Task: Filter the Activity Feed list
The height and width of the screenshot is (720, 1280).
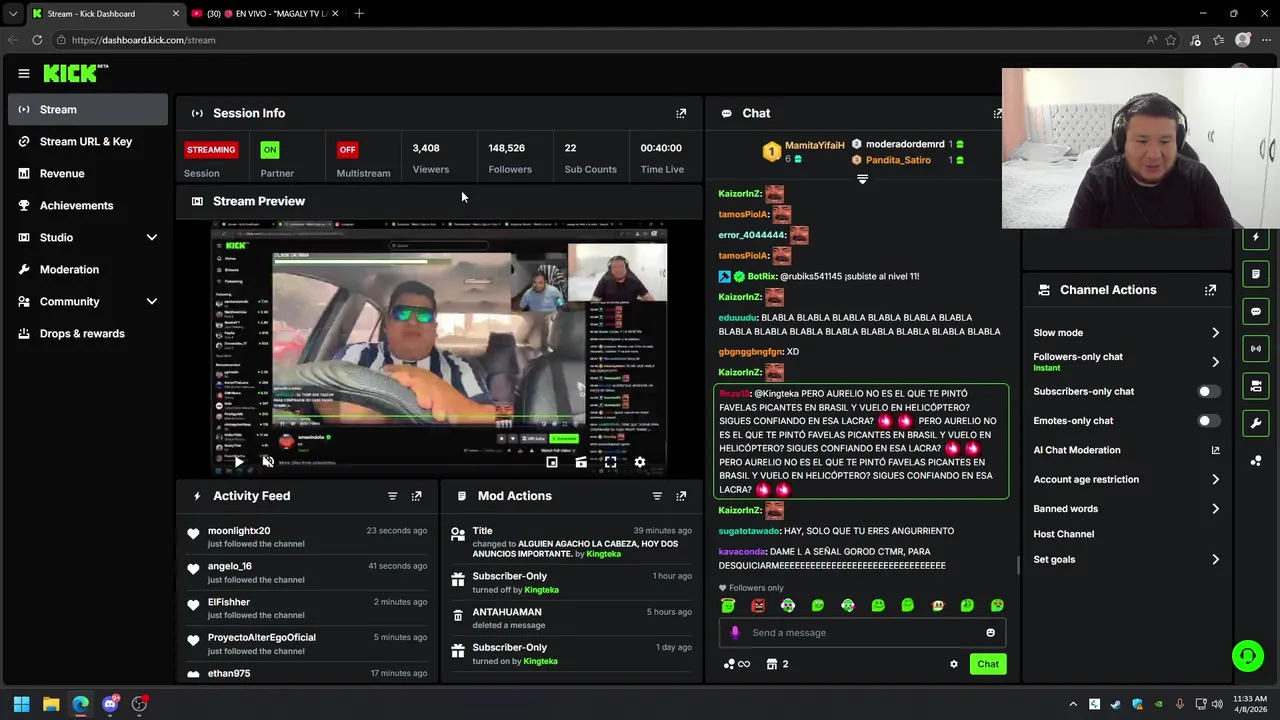Action: click(392, 496)
